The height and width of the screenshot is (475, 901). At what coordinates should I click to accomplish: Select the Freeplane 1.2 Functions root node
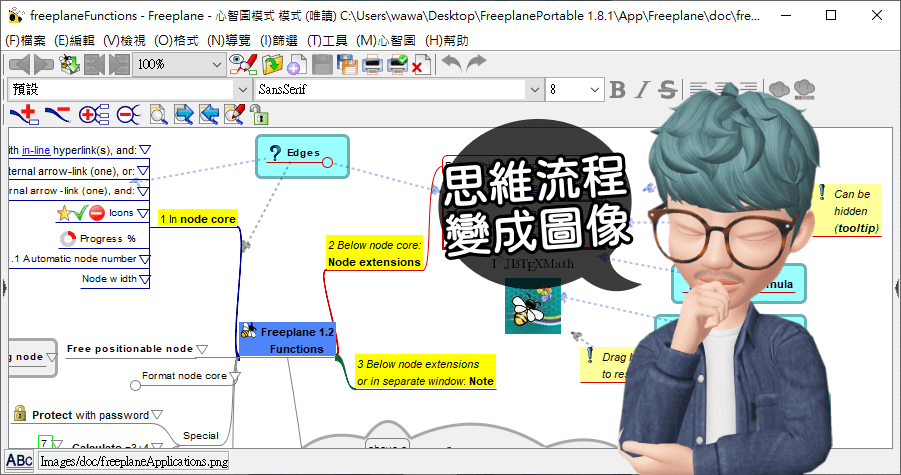287,339
